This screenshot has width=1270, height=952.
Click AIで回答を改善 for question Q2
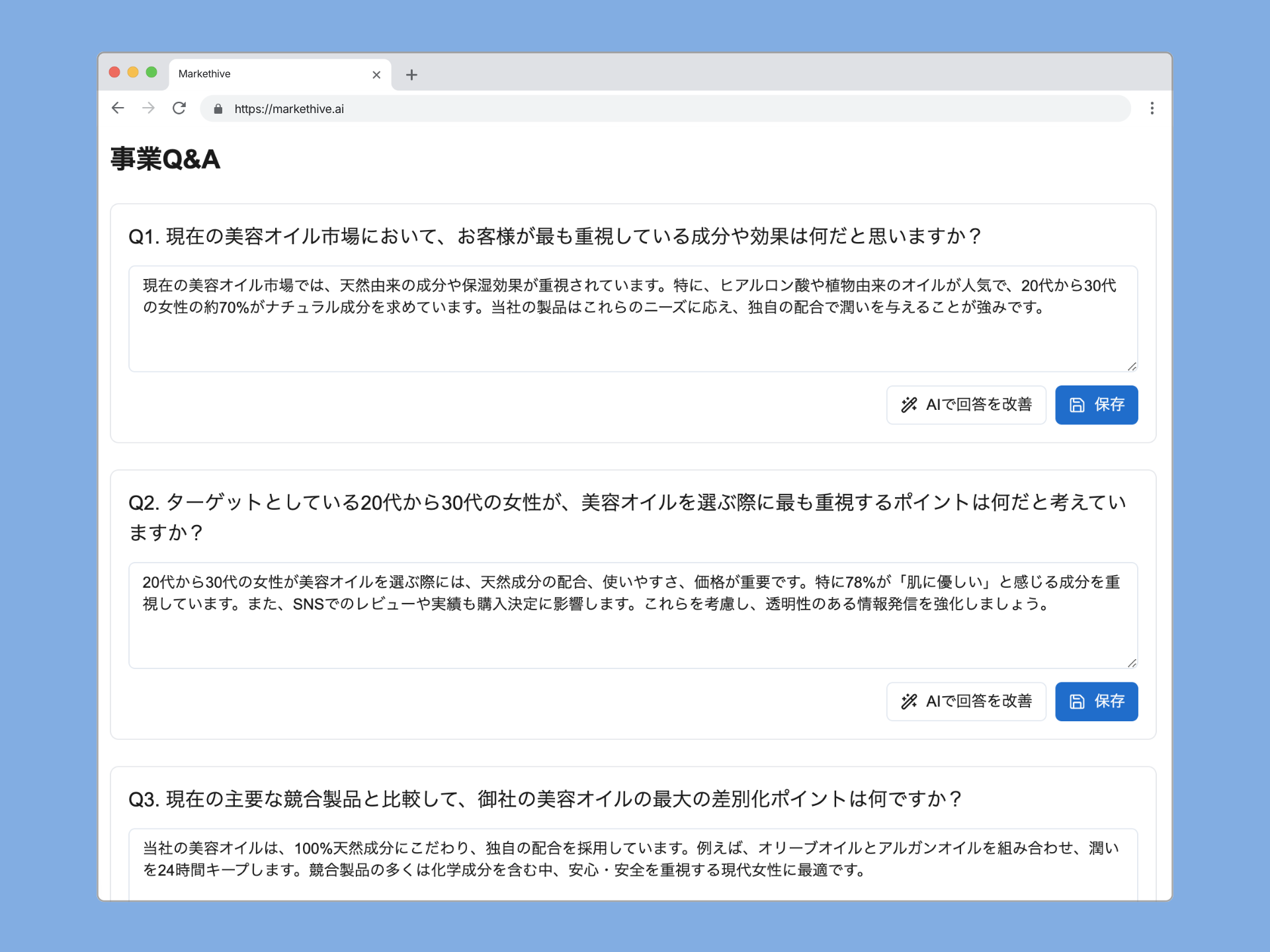click(966, 701)
